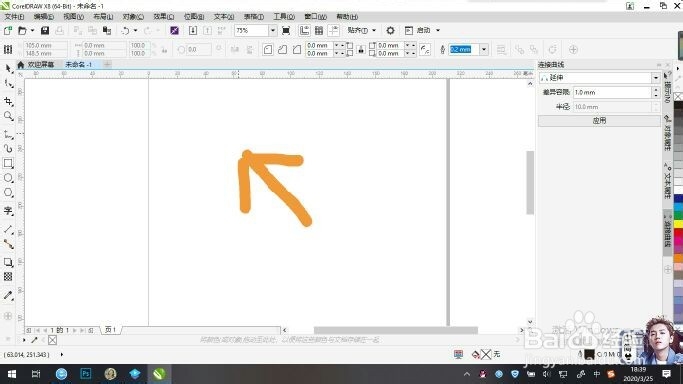Select the Zoom magnifier tool

click(8, 116)
